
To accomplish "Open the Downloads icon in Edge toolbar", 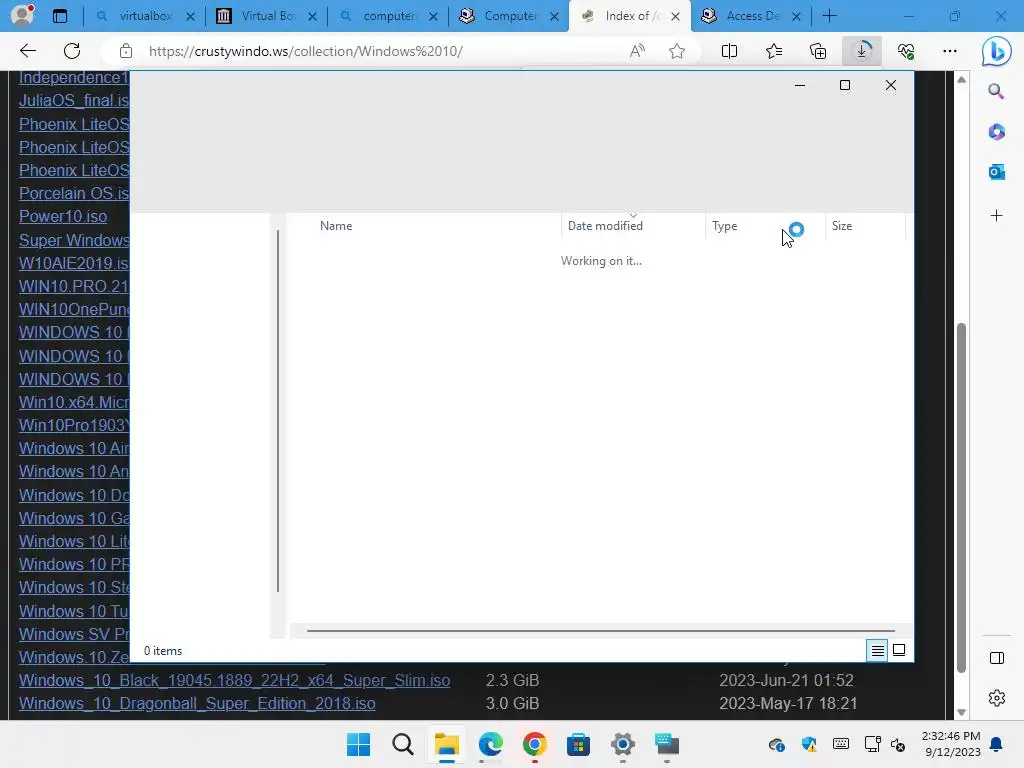I will [x=861, y=51].
